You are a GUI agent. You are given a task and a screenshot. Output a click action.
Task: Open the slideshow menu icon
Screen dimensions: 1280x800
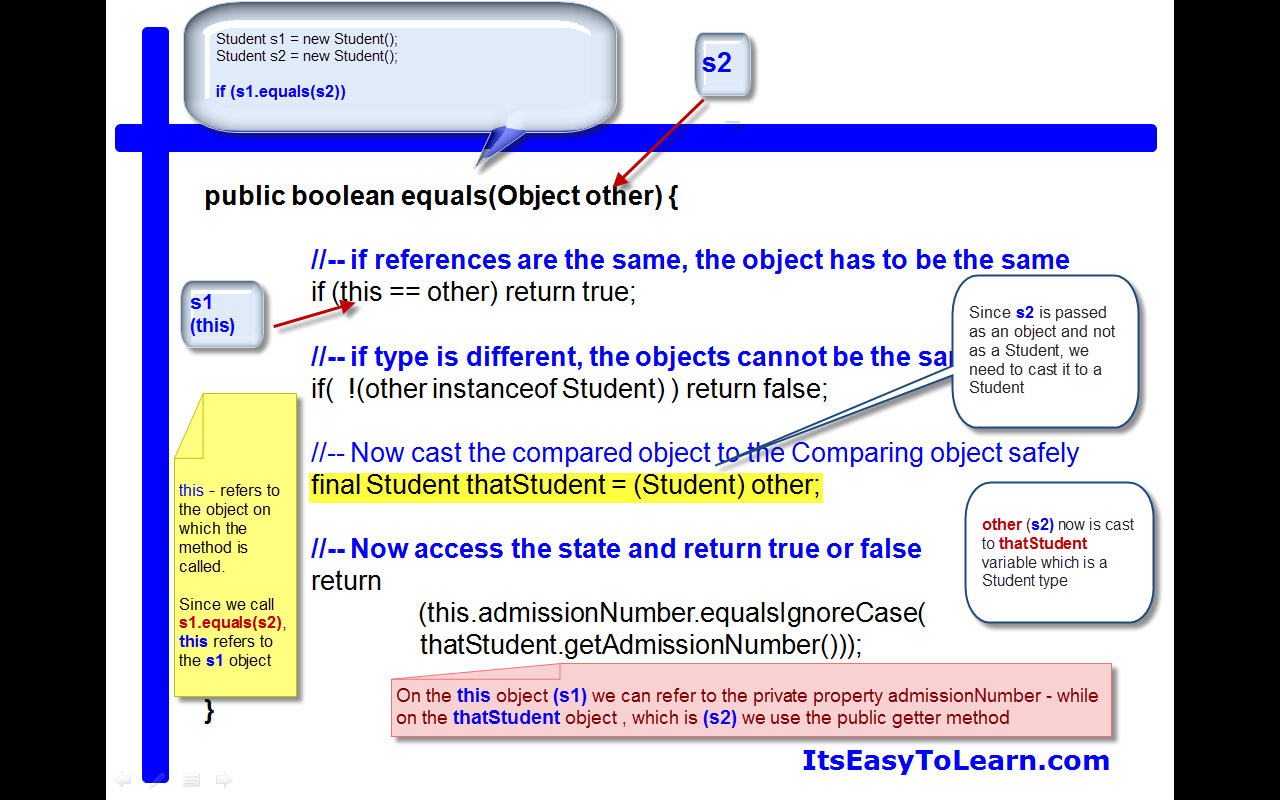191,779
